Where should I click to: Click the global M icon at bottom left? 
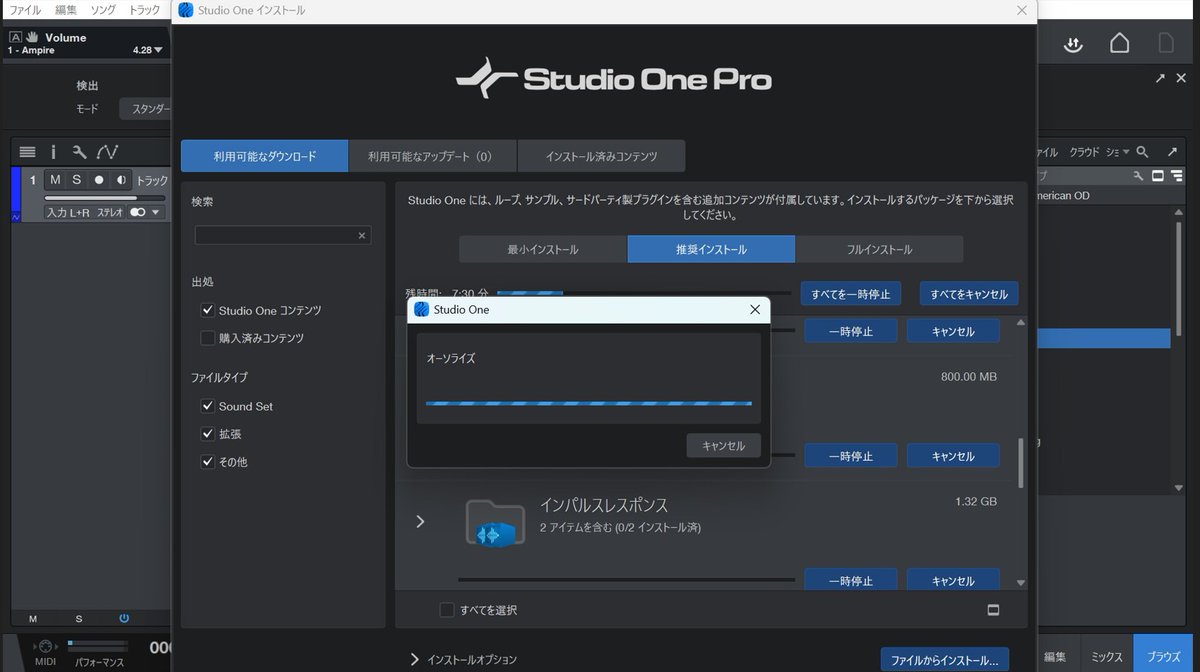pos(33,618)
